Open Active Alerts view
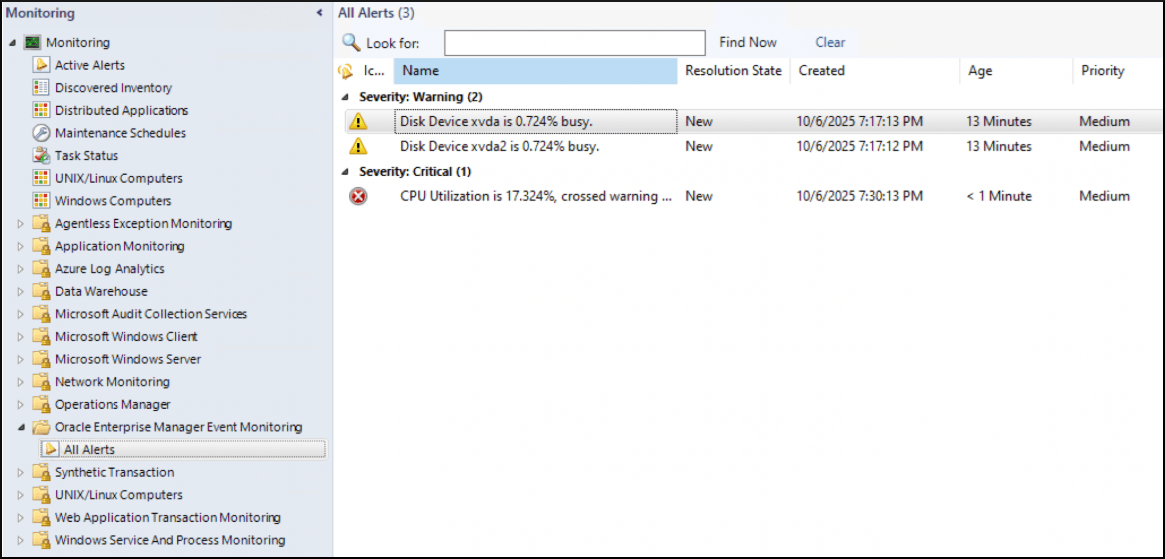1165x559 pixels. click(x=90, y=65)
